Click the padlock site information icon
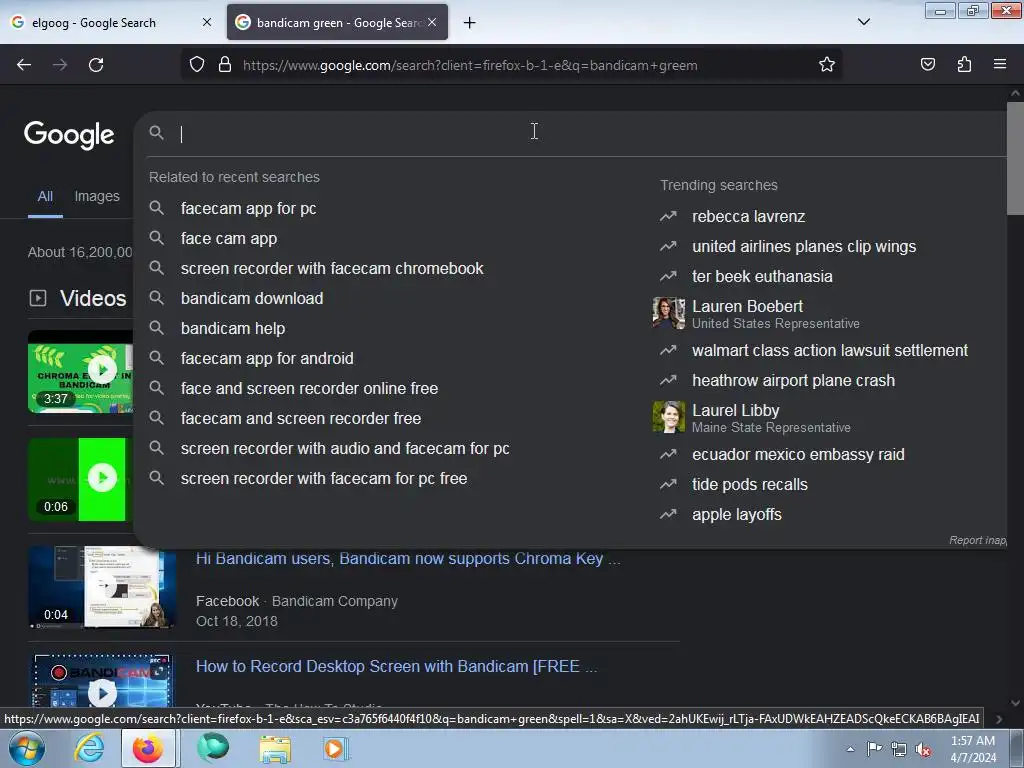The width and height of the screenshot is (1024, 768). coord(225,65)
